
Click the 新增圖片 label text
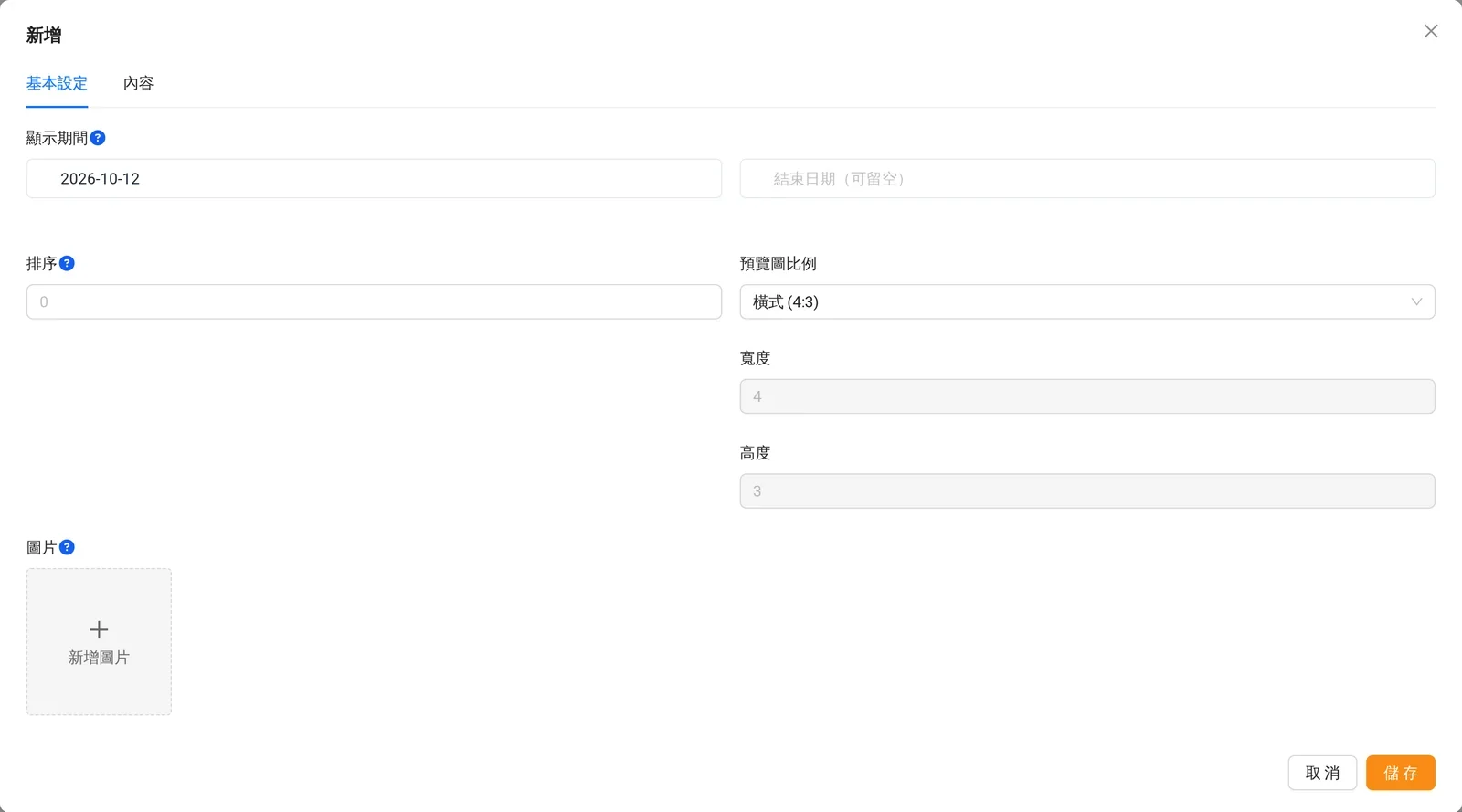coord(99,658)
